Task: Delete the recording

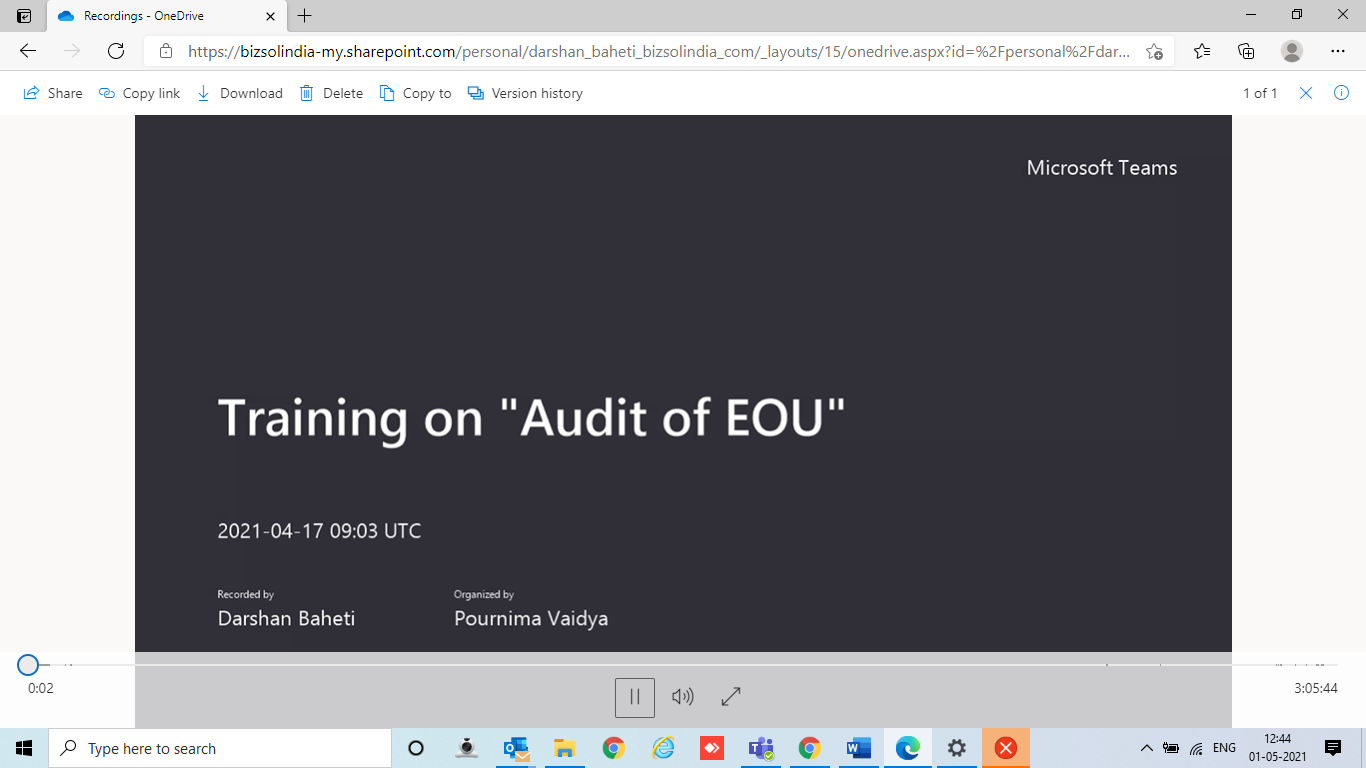Action: click(x=332, y=93)
